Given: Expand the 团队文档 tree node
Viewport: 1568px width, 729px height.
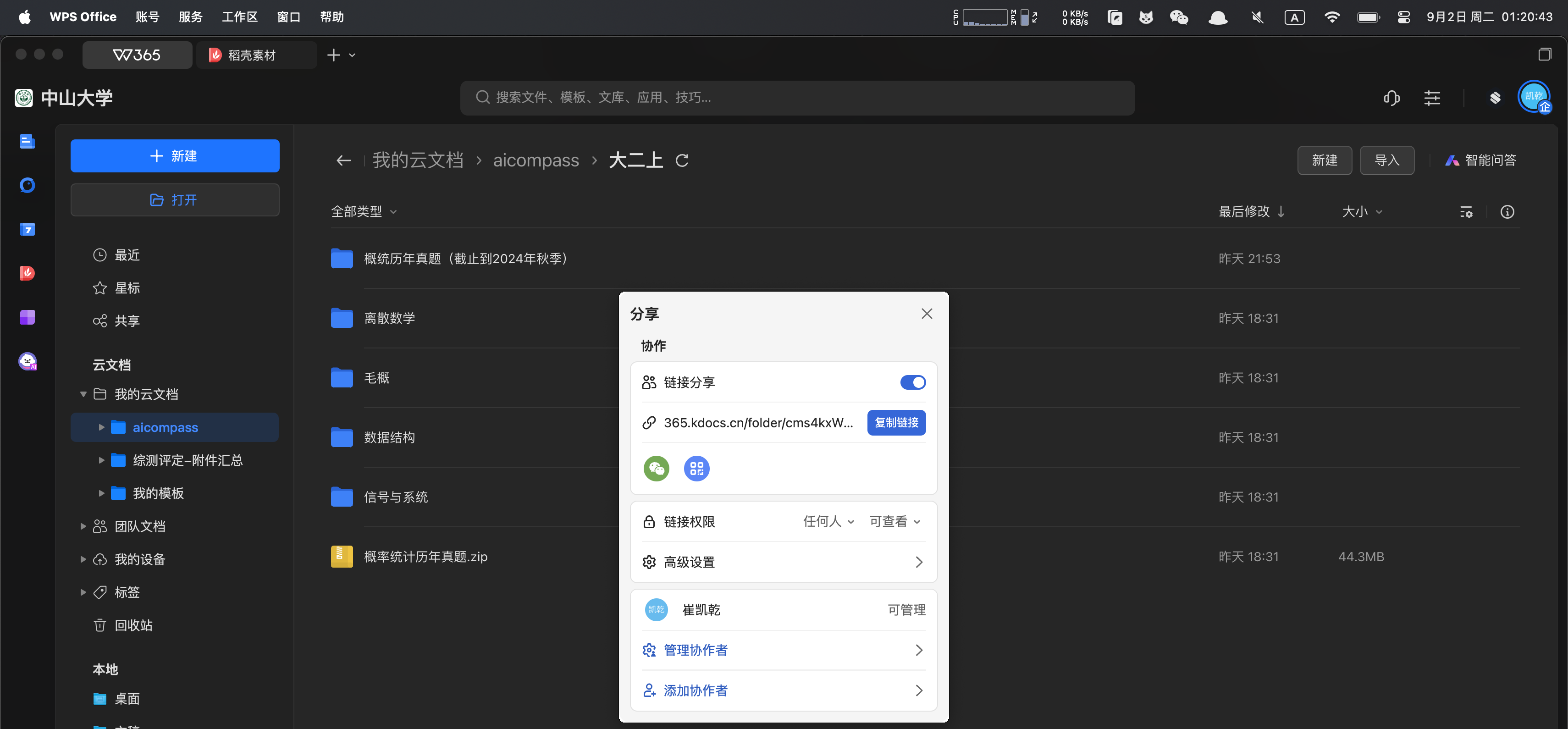Looking at the screenshot, I should tap(83, 526).
